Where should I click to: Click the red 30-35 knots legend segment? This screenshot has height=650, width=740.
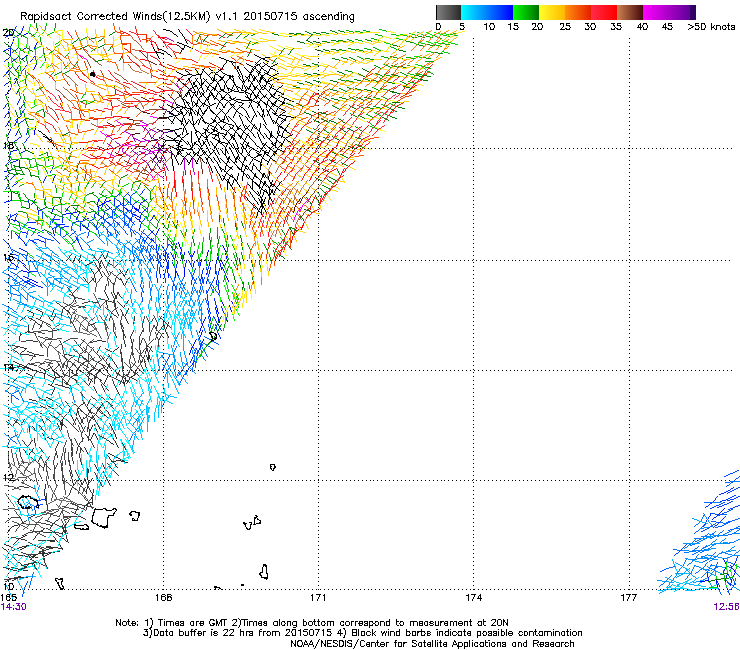pos(604,12)
